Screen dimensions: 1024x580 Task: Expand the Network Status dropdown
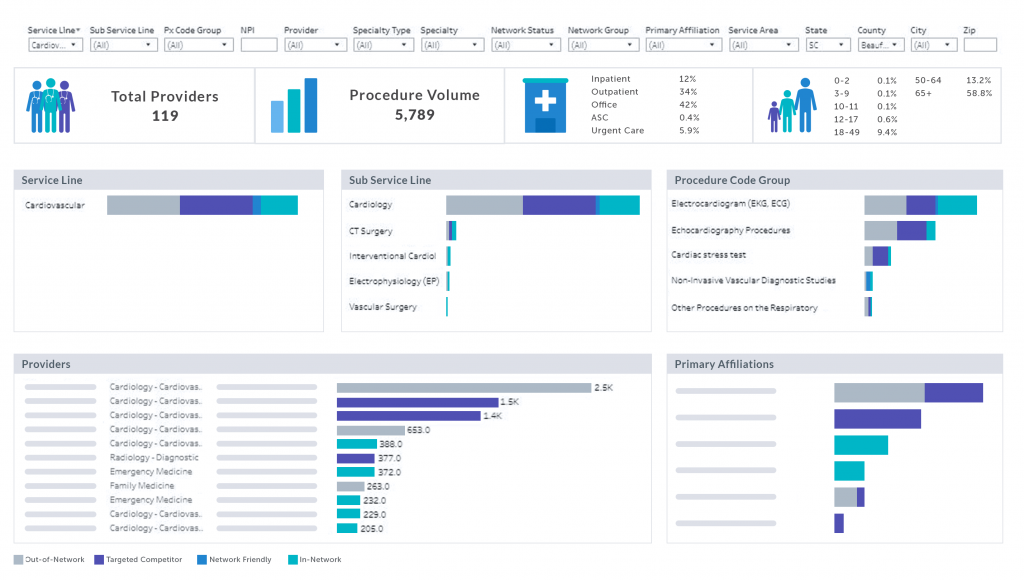coord(523,44)
